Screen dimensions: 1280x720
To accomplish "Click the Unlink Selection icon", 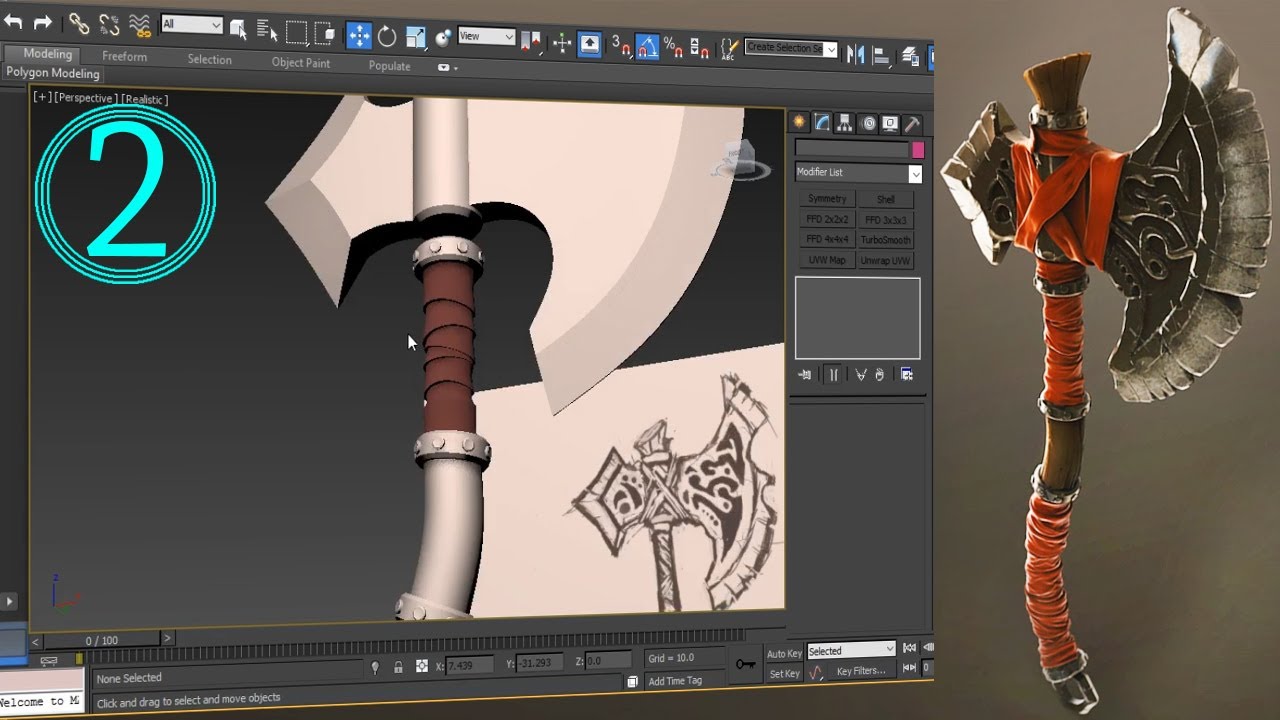I will [x=109, y=25].
